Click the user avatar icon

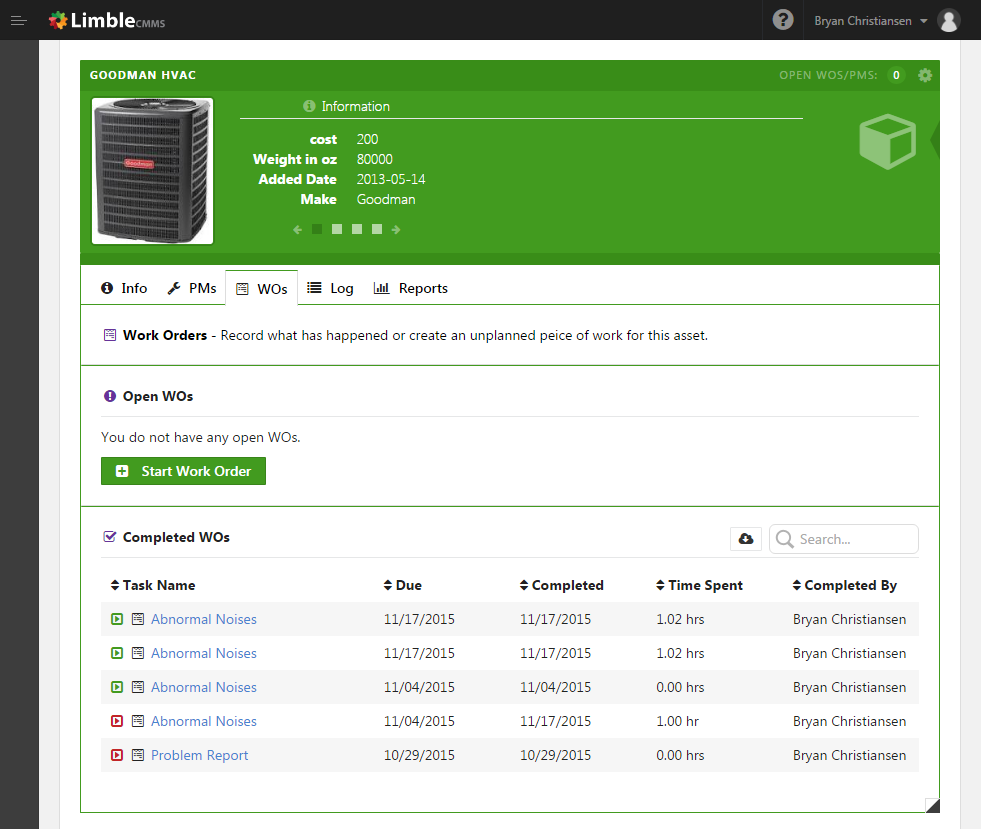948,21
